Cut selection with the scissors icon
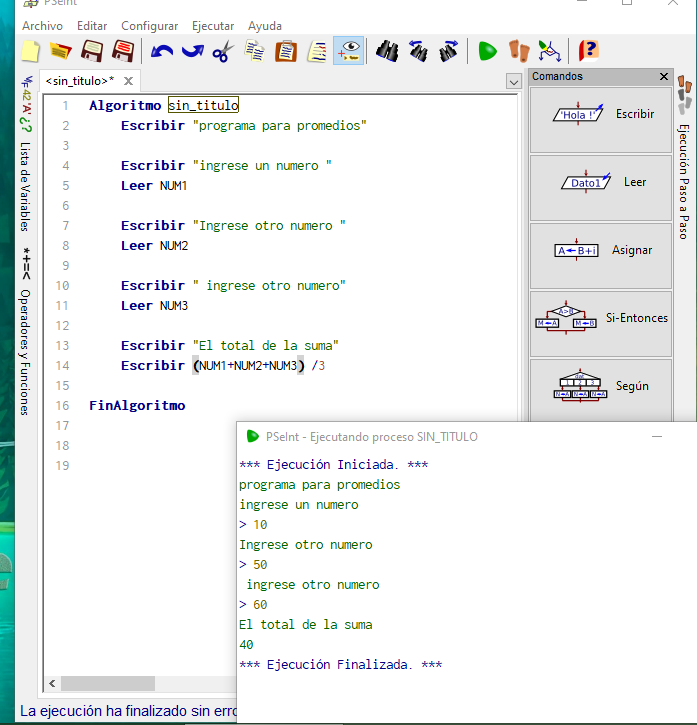Image resolution: width=697 pixels, height=725 pixels. (223, 51)
